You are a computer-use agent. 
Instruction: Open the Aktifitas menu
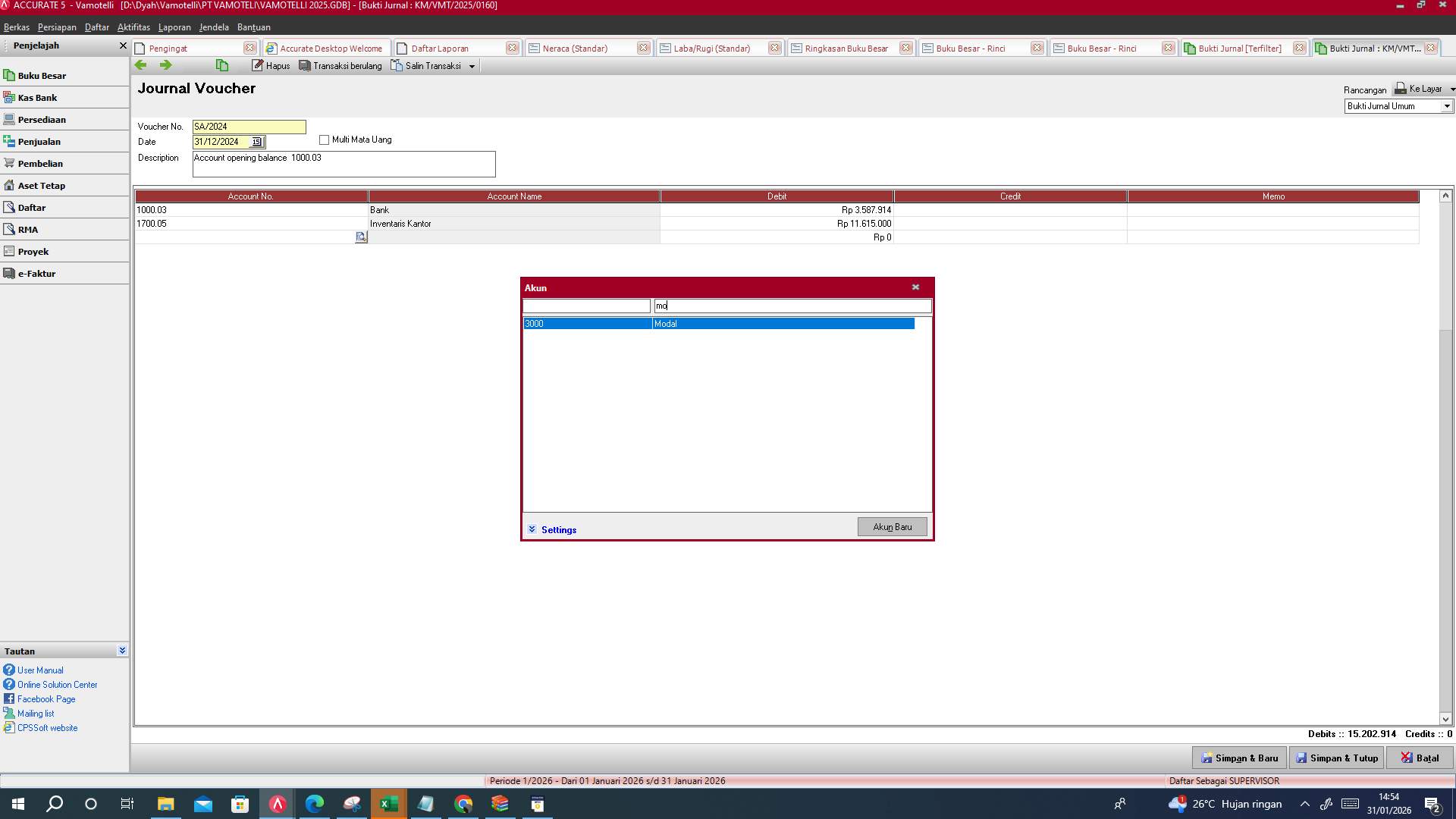pos(133,27)
